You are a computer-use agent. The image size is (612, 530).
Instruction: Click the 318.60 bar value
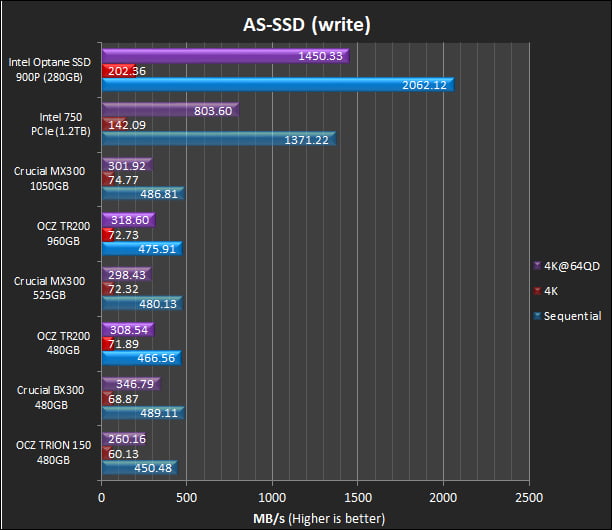pos(130,220)
